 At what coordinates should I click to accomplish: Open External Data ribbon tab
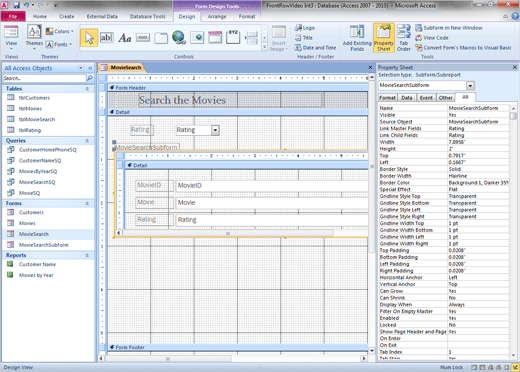(102, 16)
